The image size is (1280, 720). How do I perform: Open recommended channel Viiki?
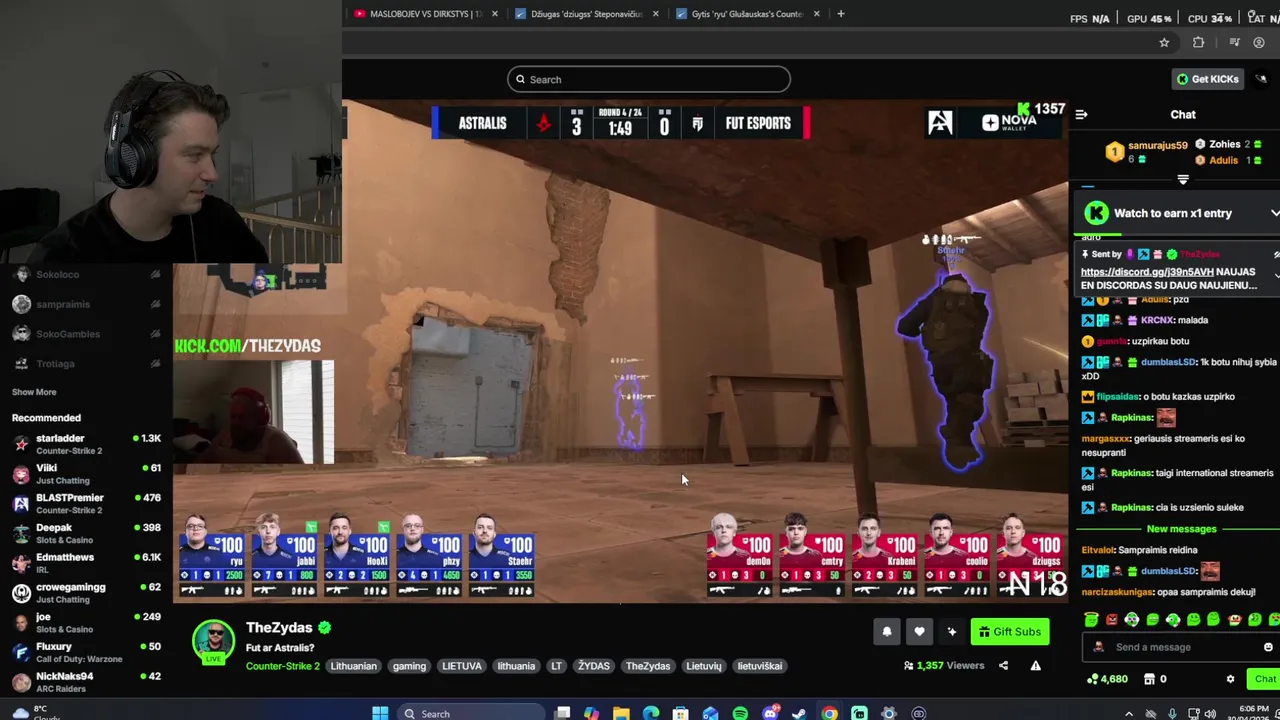88,474
